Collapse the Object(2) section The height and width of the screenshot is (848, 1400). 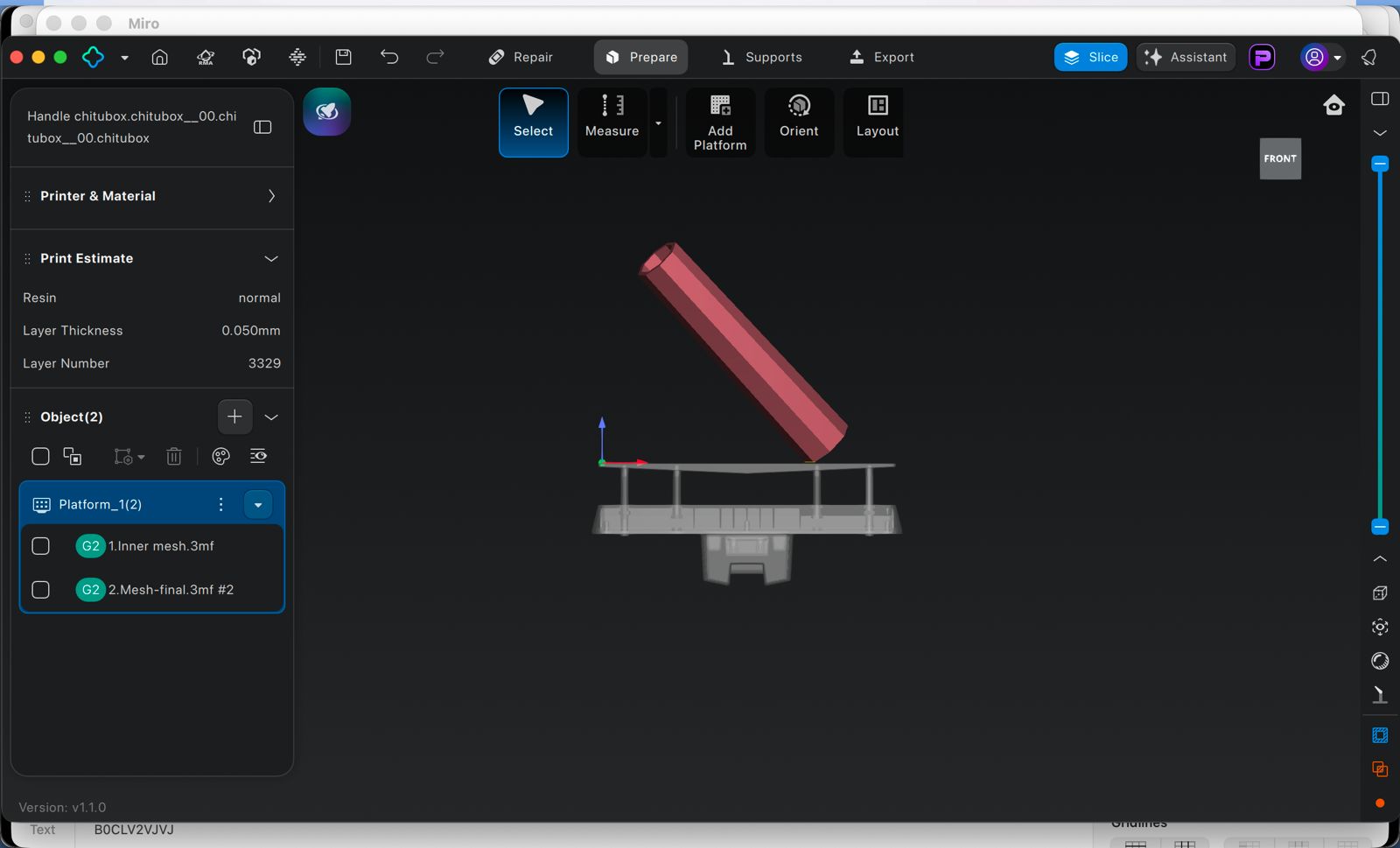point(271,417)
